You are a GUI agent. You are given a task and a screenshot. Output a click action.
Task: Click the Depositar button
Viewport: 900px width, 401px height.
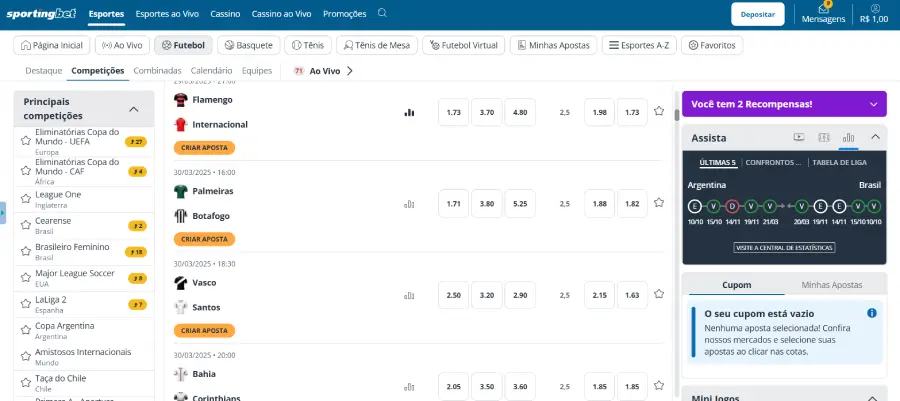click(x=758, y=14)
